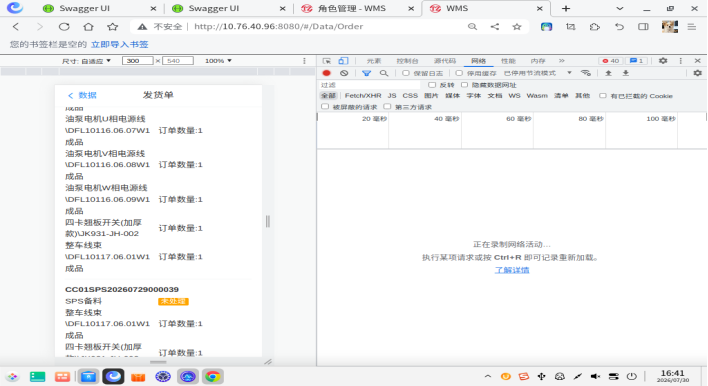Click the 未处理 status badge
The image size is (708, 386).
pos(173,301)
